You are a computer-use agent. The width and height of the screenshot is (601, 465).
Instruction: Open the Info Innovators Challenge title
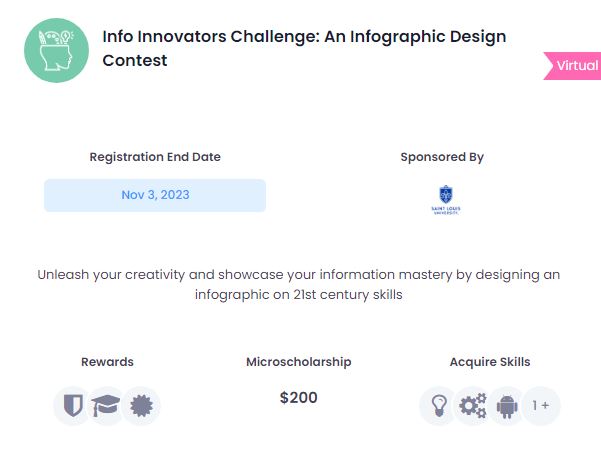[304, 48]
